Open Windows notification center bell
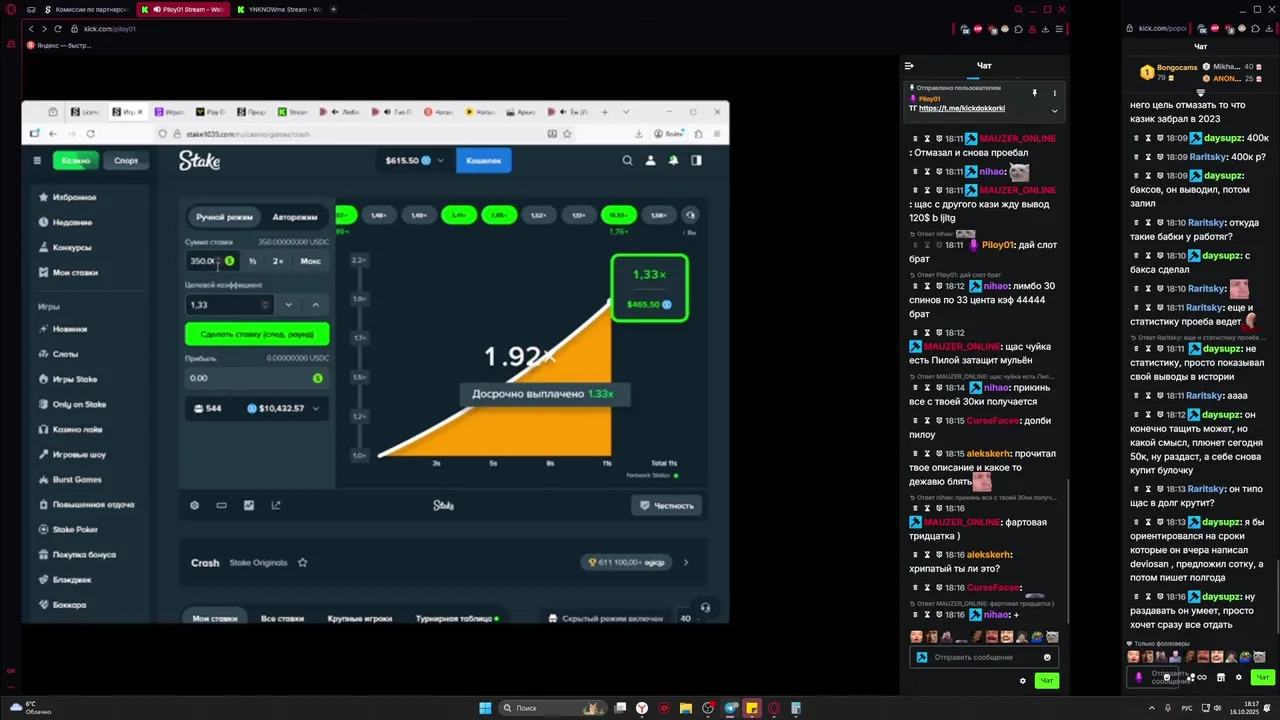 [x=1269, y=708]
